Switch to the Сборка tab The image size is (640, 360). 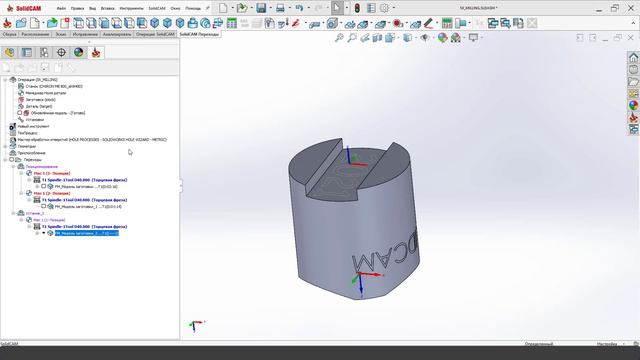click(9, 34)
